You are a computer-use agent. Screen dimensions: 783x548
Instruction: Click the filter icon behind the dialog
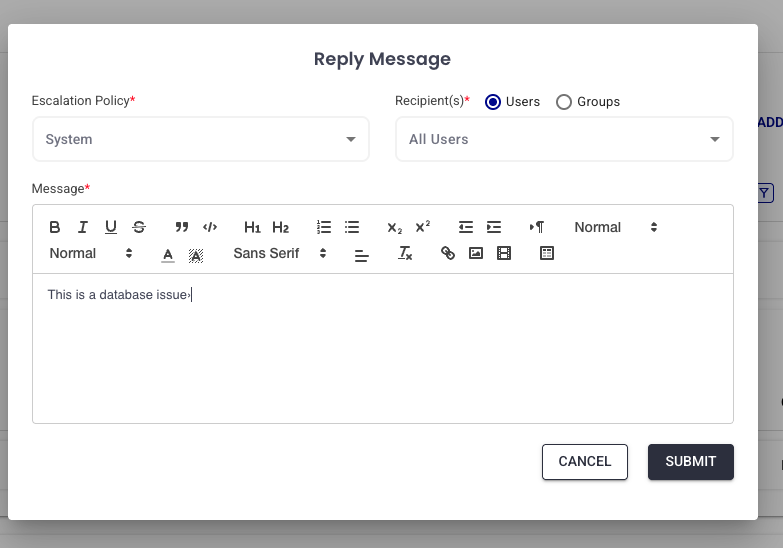[x=765, y=193]
